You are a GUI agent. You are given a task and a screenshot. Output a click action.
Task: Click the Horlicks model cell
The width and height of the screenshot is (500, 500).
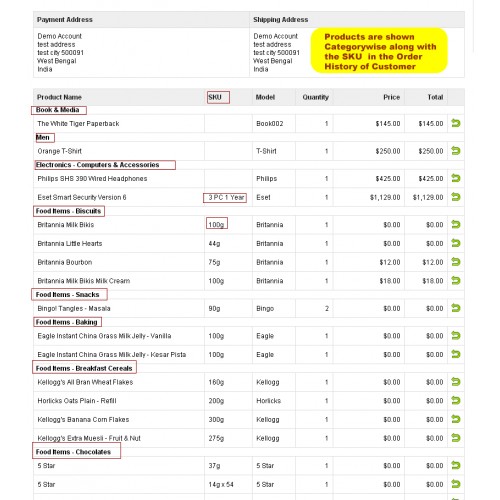coord(269,401)
